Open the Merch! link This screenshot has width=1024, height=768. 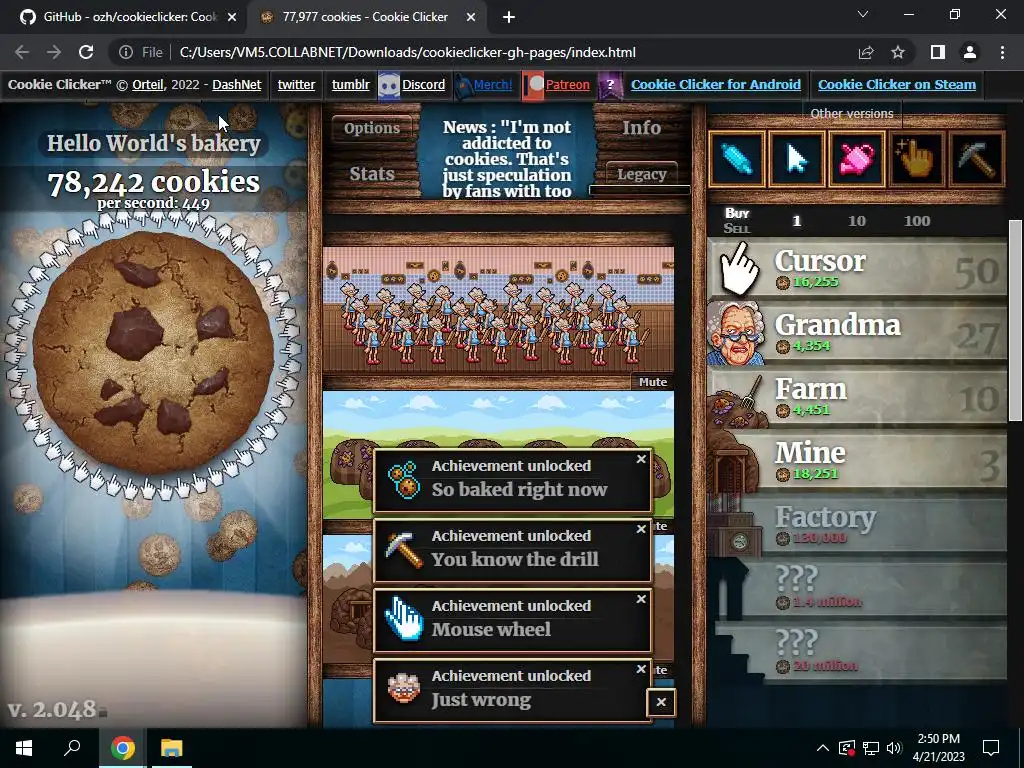(x=492, y=84)
